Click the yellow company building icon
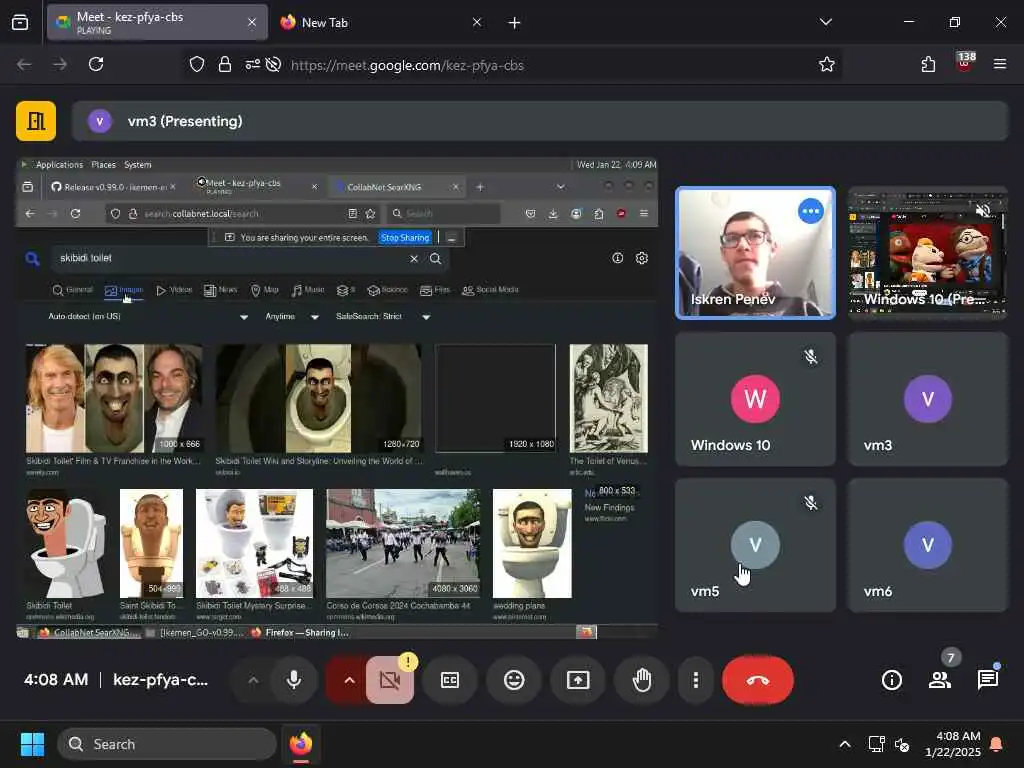 tap(36, 121)
